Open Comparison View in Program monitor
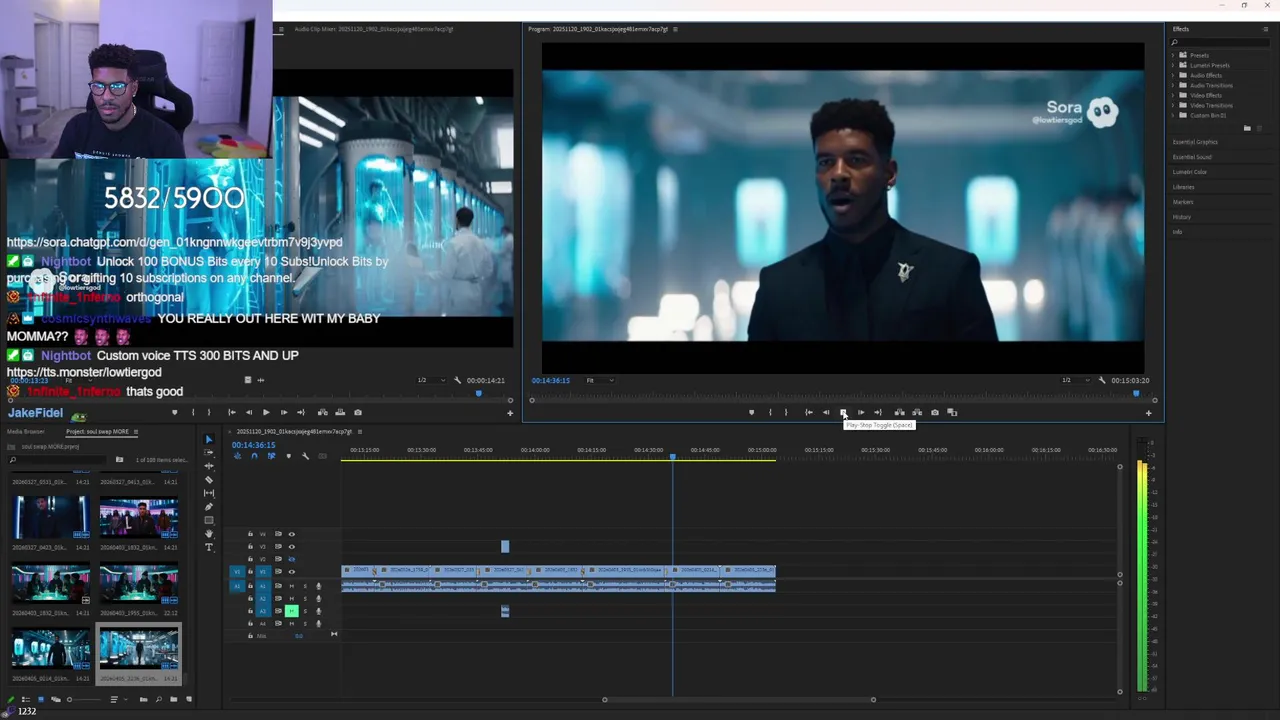This screenshot has height=720, width=1280. pyautogui.click(x=952, y=412)
